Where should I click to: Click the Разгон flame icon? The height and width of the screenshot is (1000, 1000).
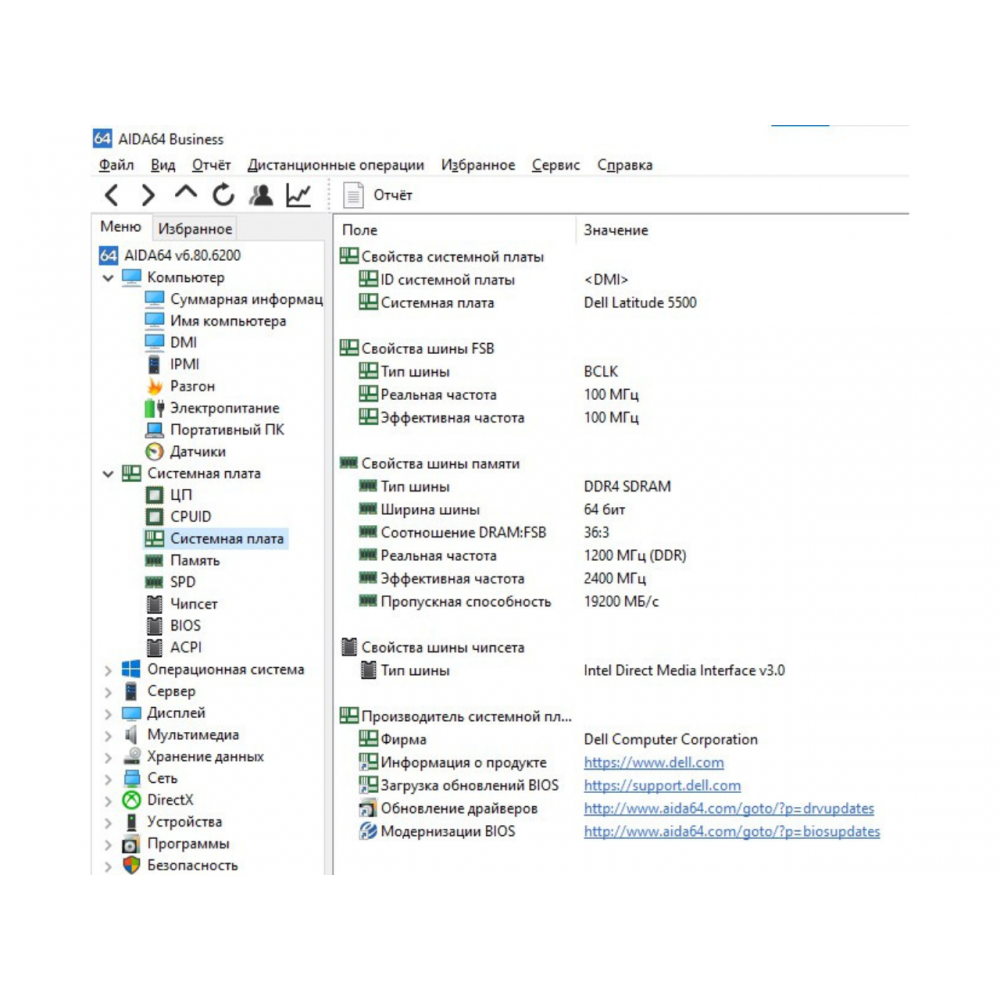pyautogui.click(x=154, y=386)
